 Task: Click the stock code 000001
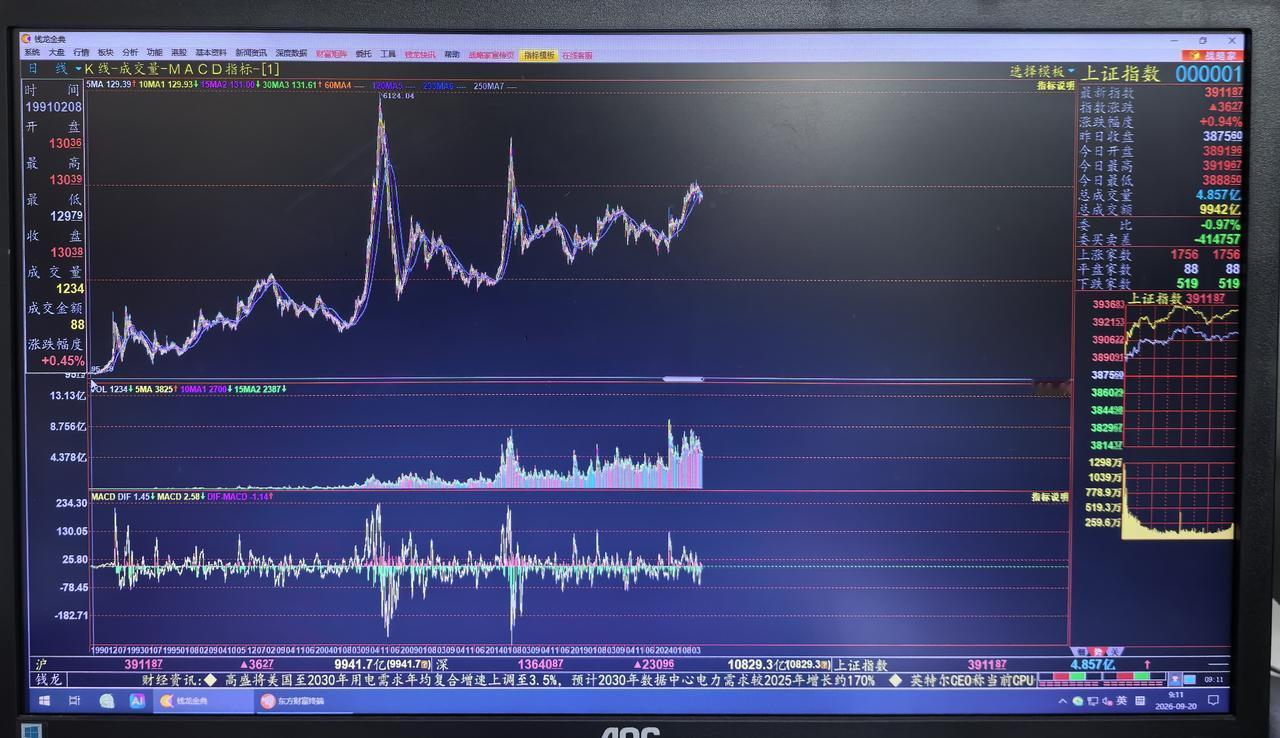1208,74
